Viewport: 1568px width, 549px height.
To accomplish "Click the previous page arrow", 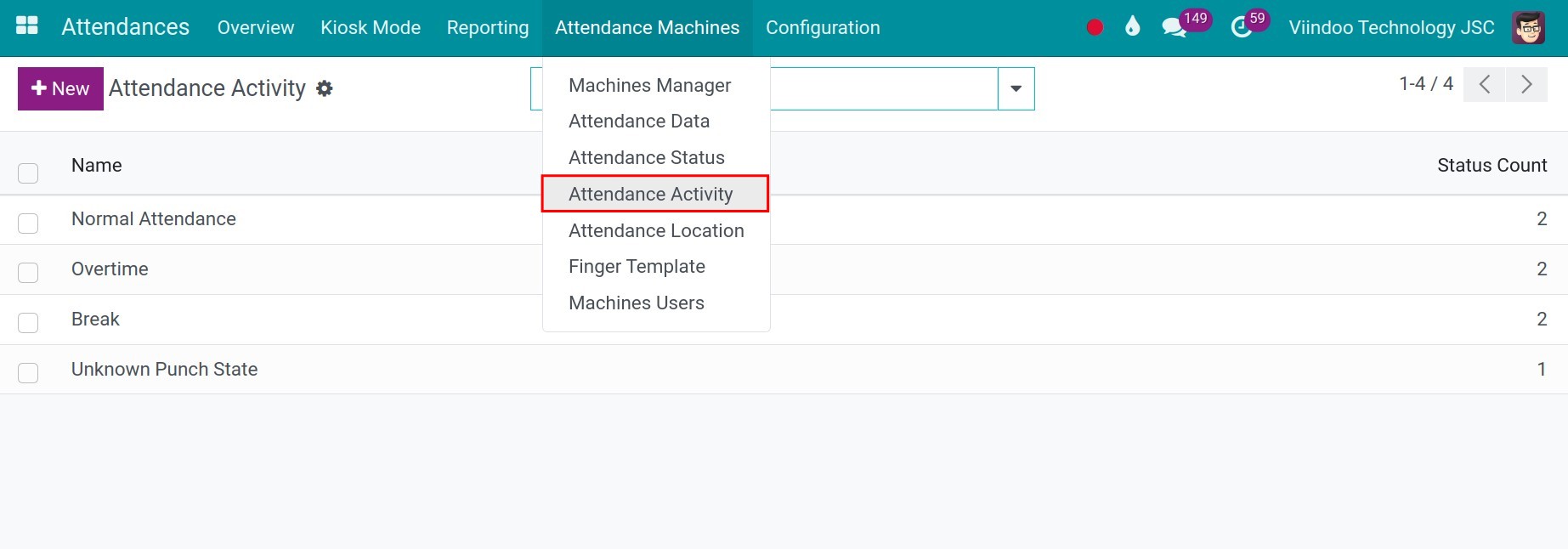I will (1484, 84).
